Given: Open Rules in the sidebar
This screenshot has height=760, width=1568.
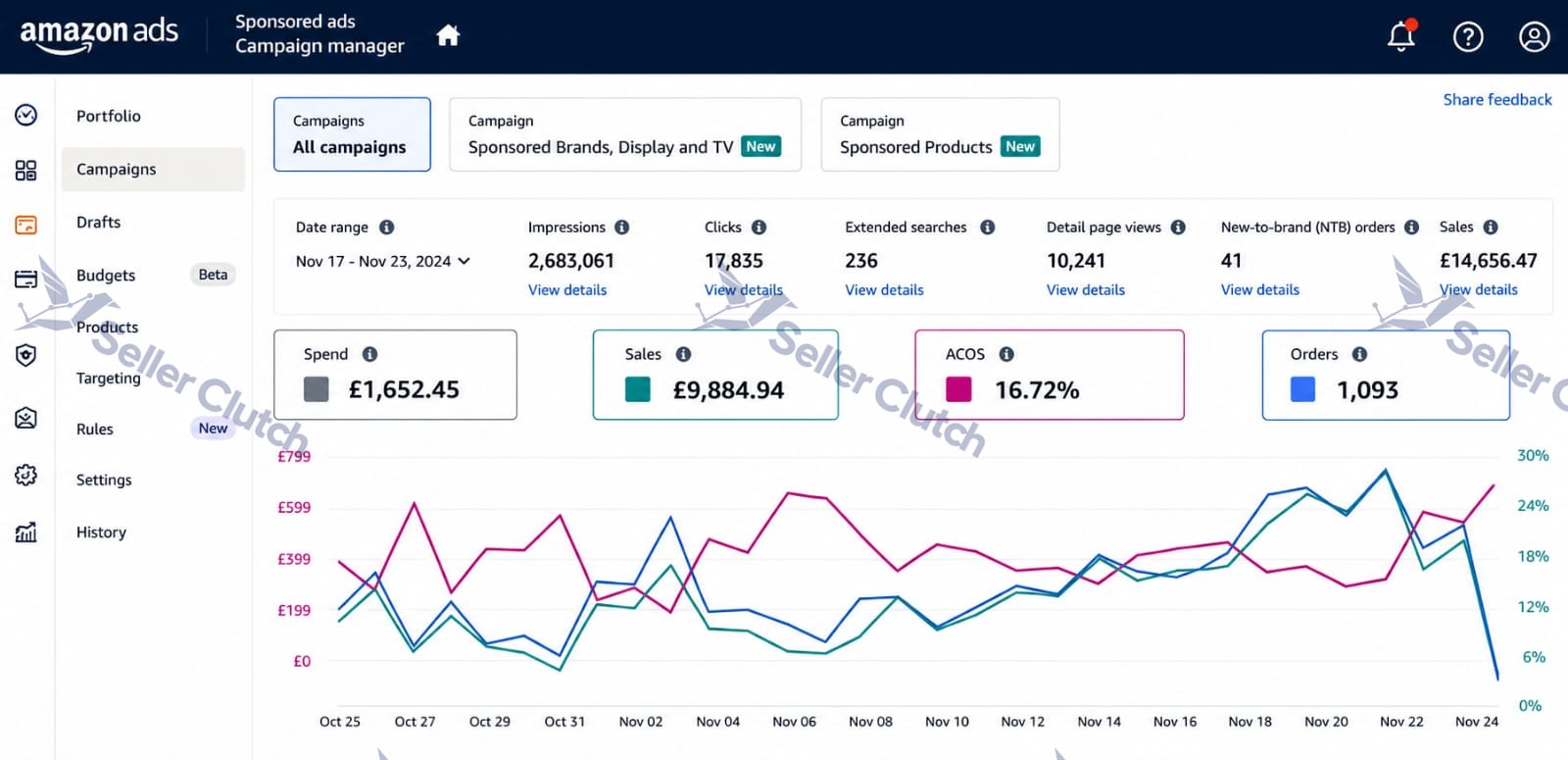Looking at the screenshot, I should coord(95,430).
